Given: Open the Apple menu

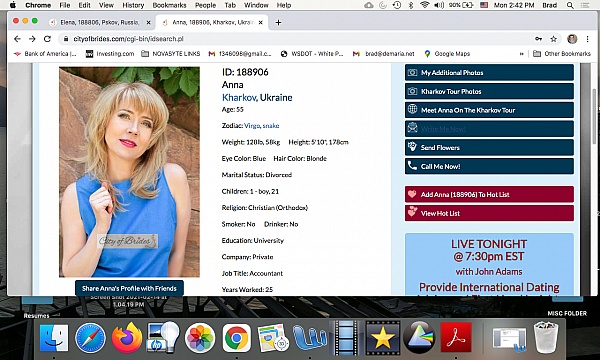Looking at the screenshot, I should coord(13,5).
